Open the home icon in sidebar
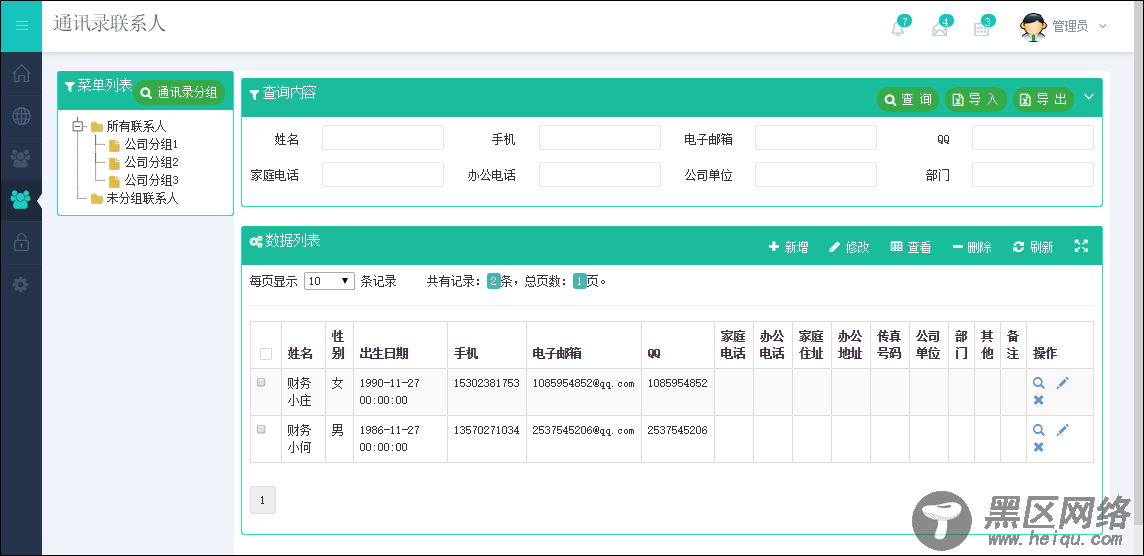Screen dimensions: 1144x556 click(x=21, y=74)
